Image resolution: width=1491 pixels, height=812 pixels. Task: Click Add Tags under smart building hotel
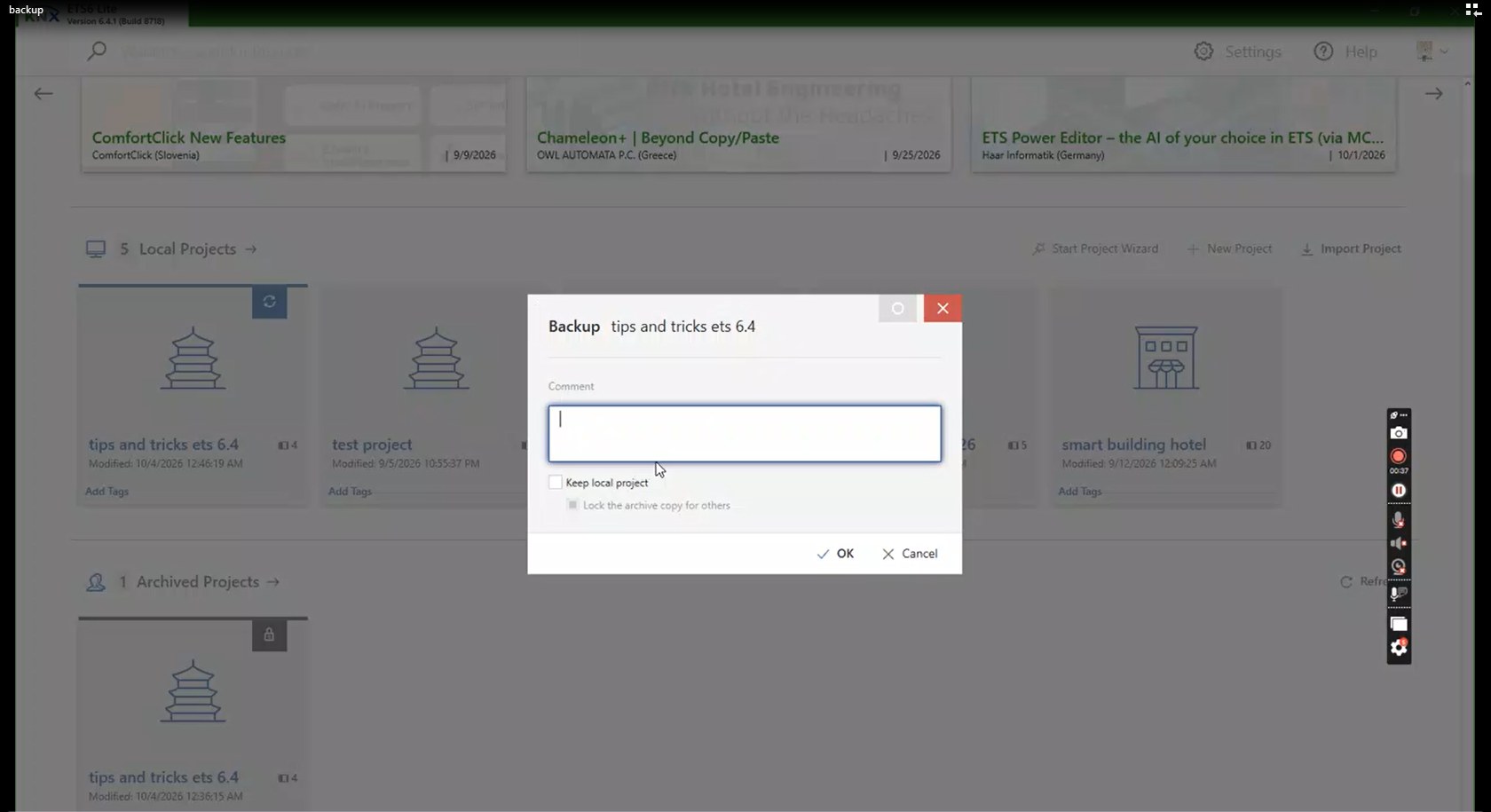pos(1079,491)
